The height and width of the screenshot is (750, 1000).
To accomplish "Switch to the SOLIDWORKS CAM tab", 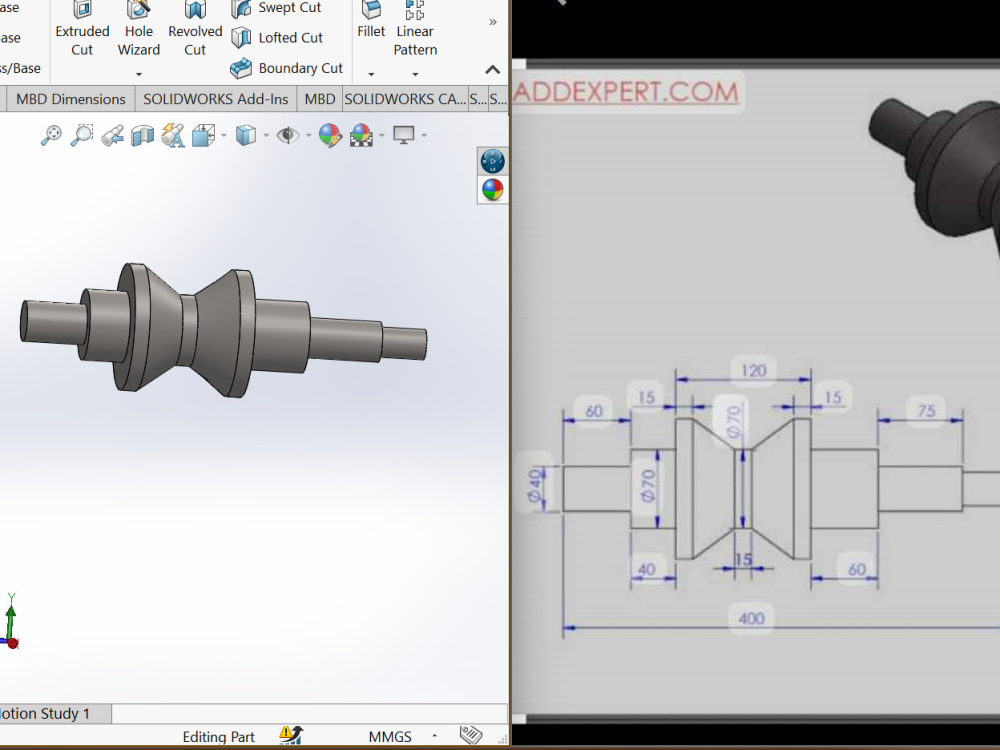I will 405,99.
